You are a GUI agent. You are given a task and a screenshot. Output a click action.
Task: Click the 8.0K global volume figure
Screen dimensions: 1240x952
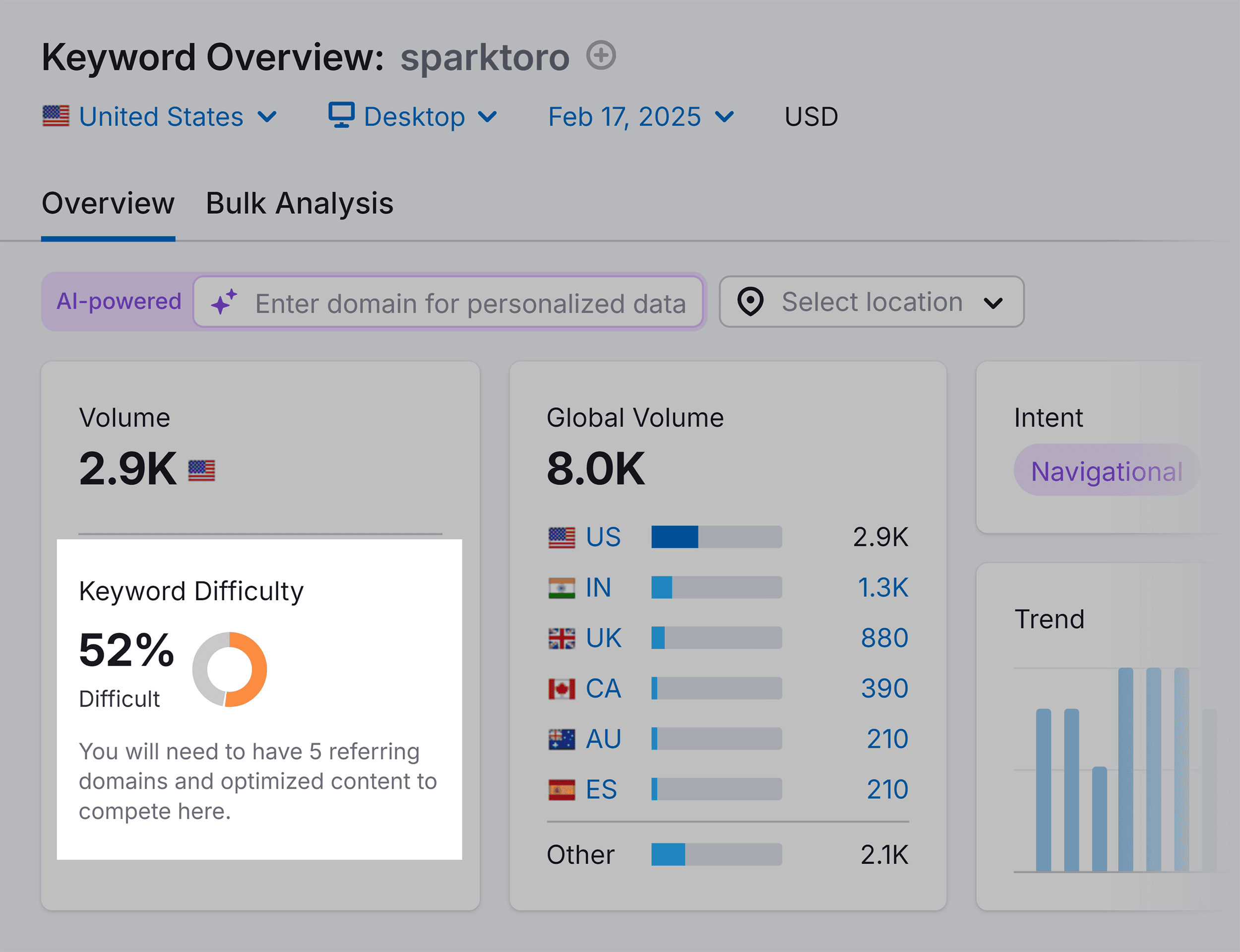(x=595, y=469)
